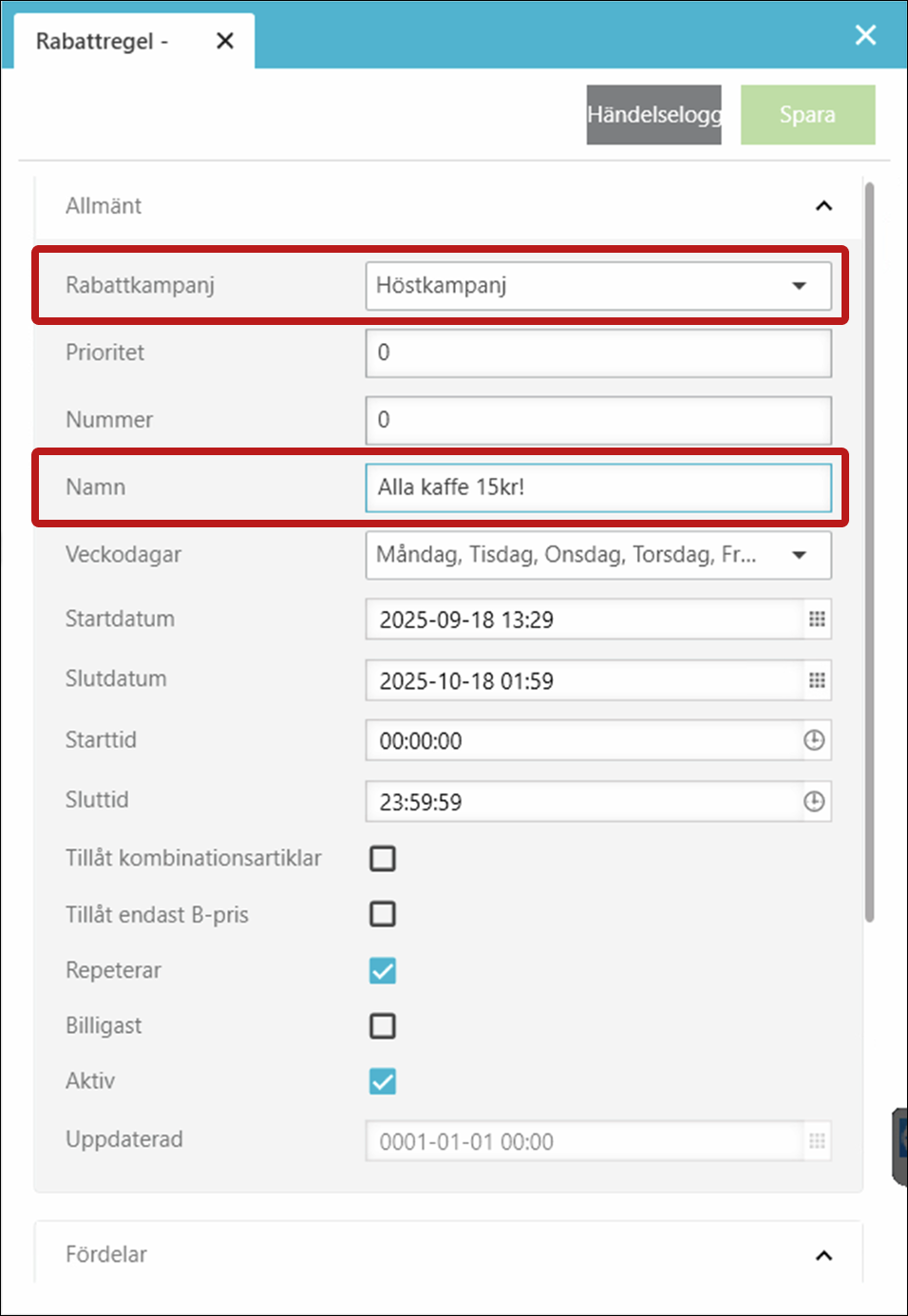This screenshot has width=908, height=1316.
Task: Close the Rabattregel tab with X
Action: pyautogui.click(x=225, y=41)
